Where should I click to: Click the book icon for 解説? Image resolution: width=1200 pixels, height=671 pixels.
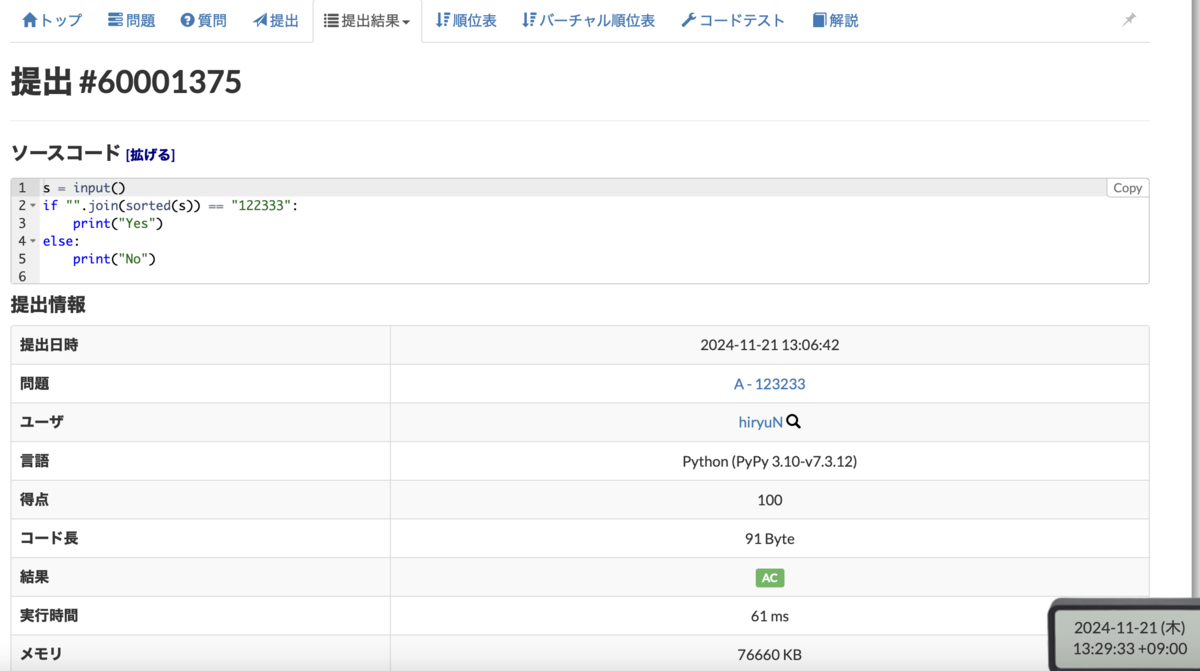(820, 20)
